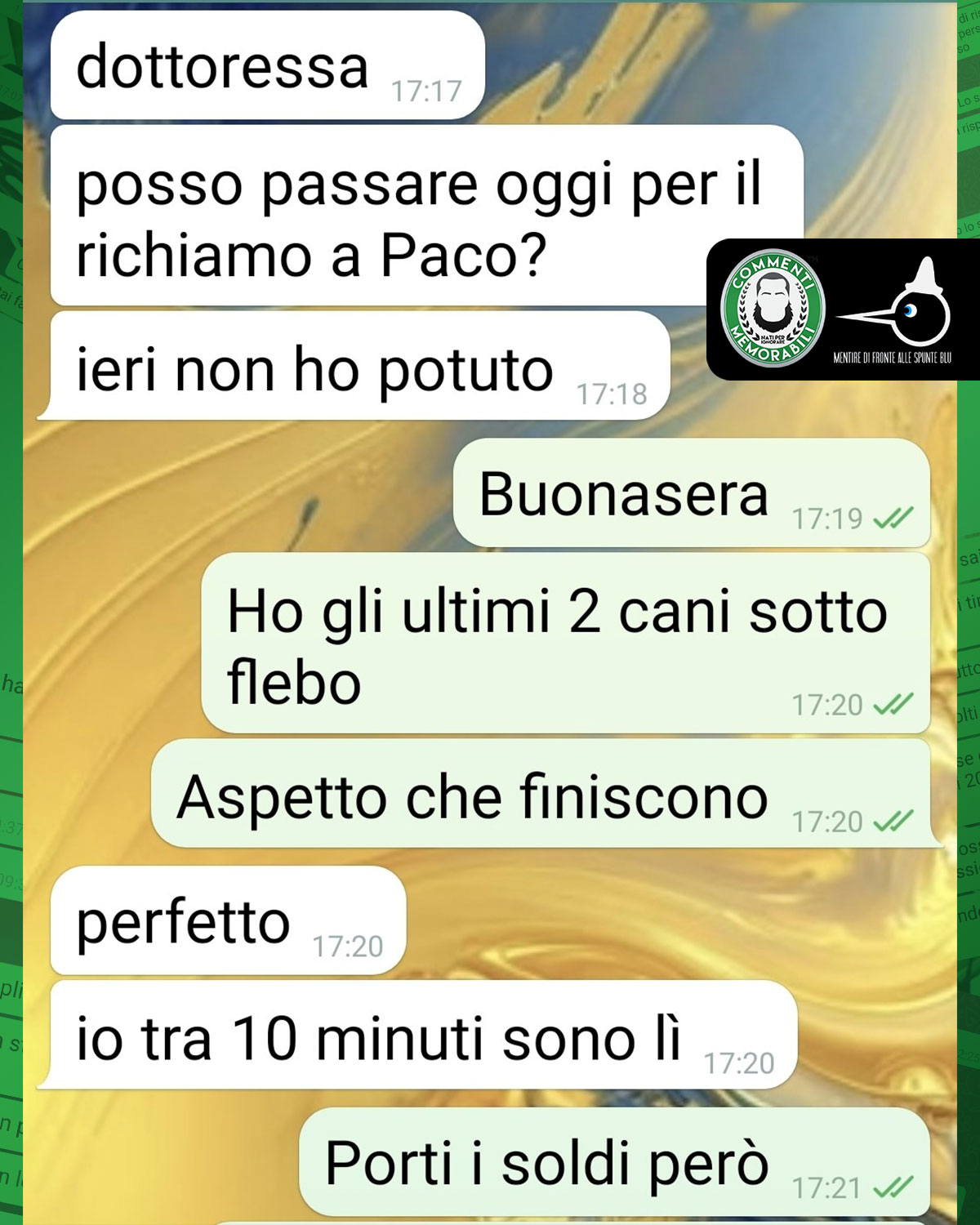The height and width of the screenshot is (1225, 980).
Task: Click 'Mentire di fronte alle spunte blu' caption
Action: (893, 358)
